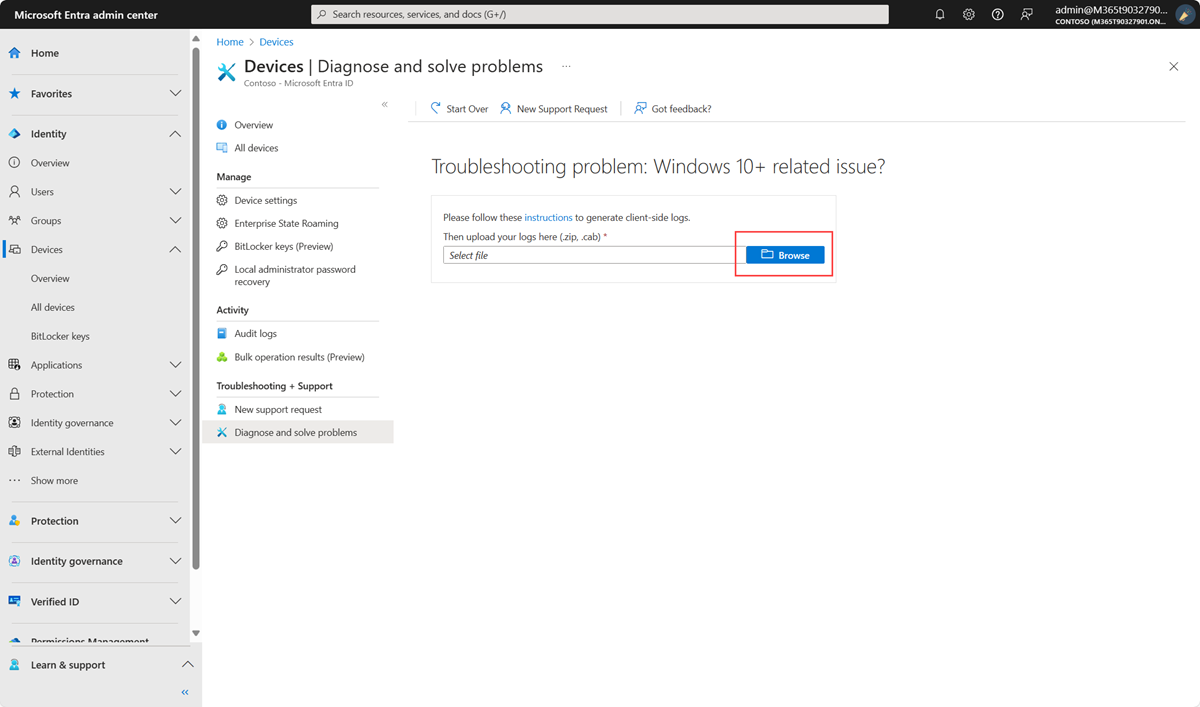Select All devices under Devices in sidebar

click(53, 307)
